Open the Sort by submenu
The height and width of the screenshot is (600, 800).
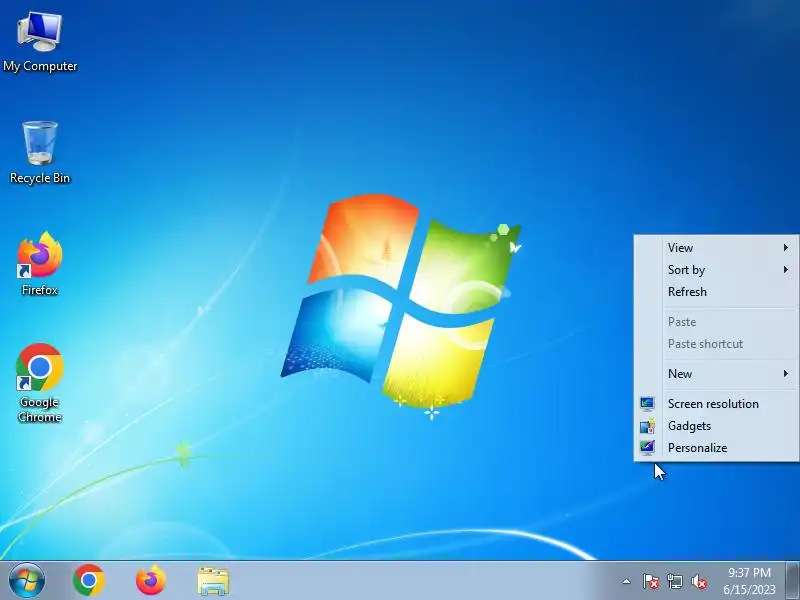pos(716,269)
